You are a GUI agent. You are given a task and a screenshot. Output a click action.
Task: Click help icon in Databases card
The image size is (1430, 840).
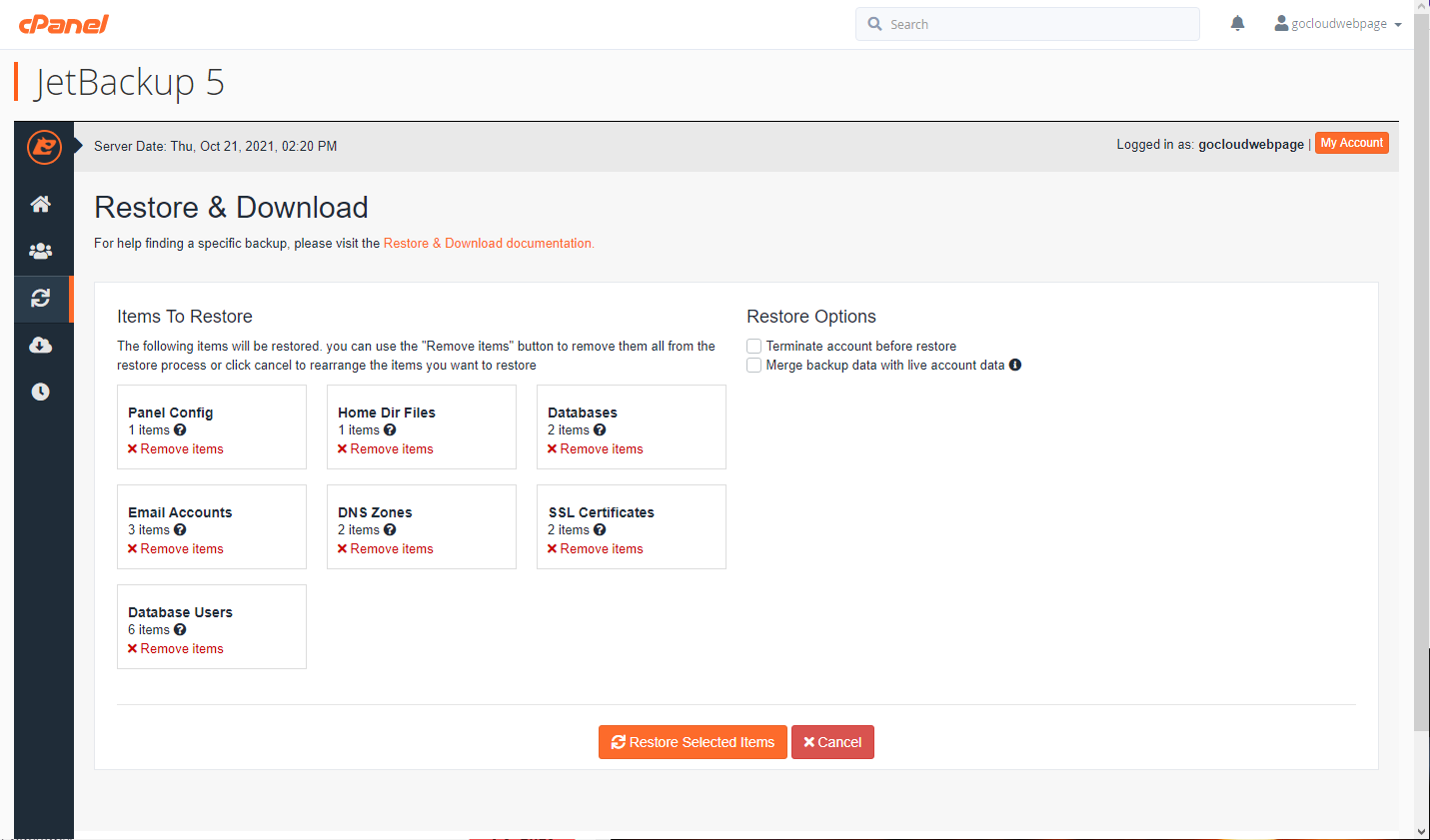(600, 429)
